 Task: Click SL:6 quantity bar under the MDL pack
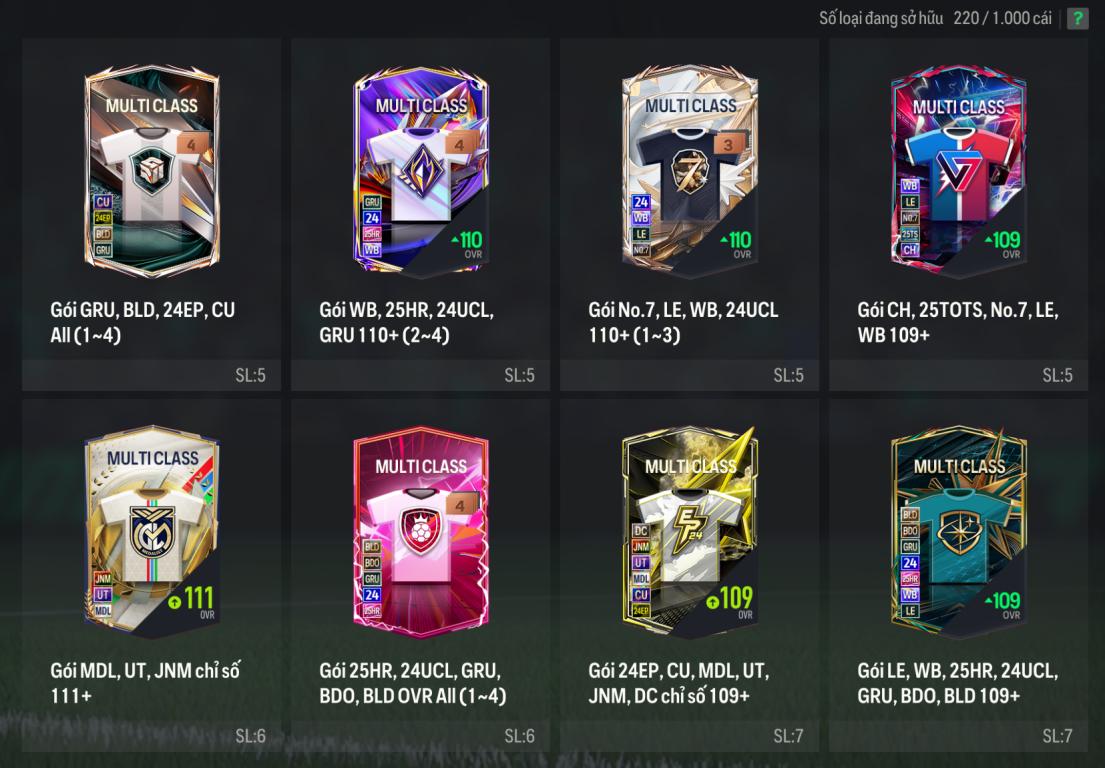[152, 736]
